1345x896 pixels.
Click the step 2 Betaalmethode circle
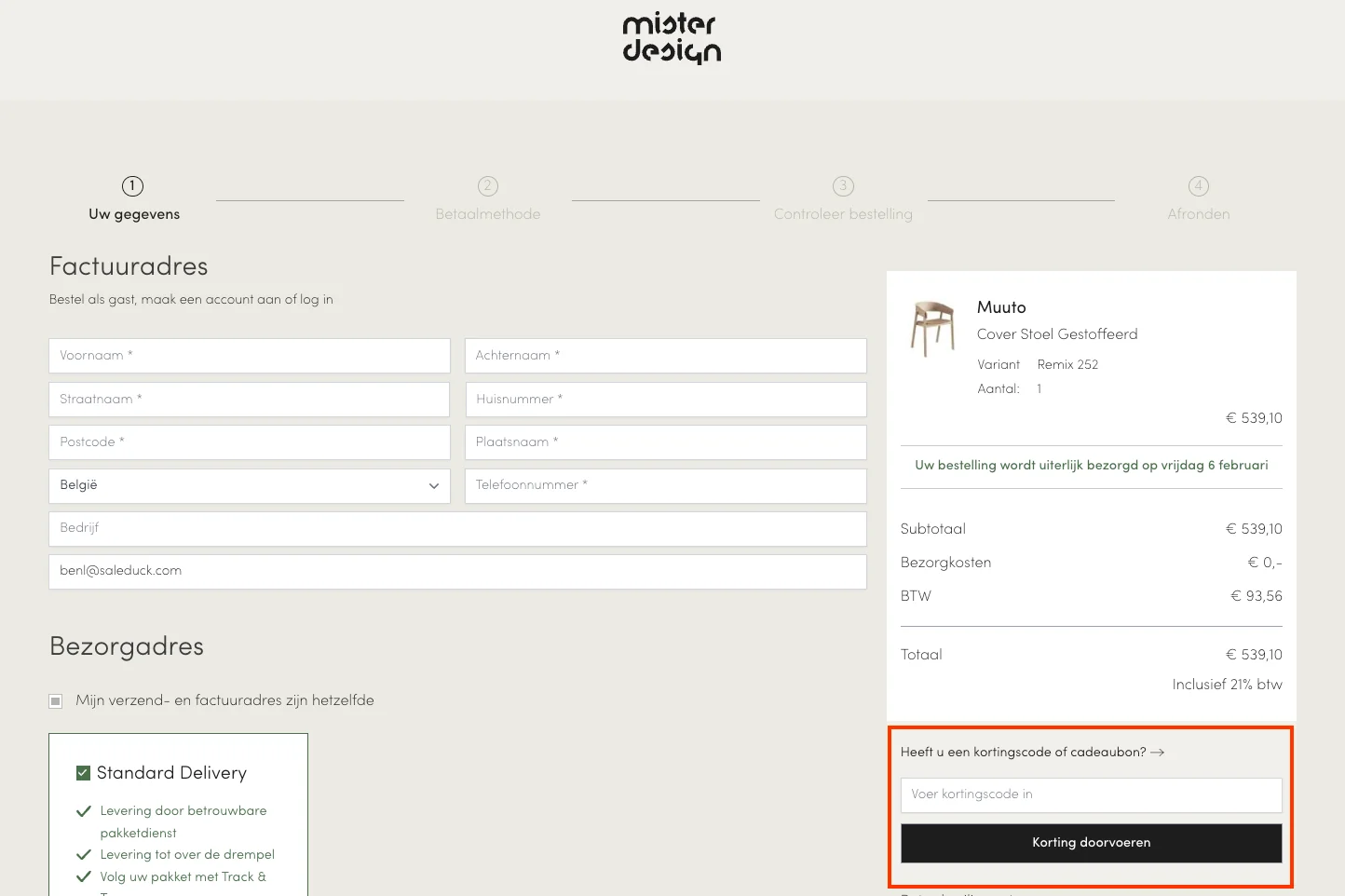[x=488, y=186]
